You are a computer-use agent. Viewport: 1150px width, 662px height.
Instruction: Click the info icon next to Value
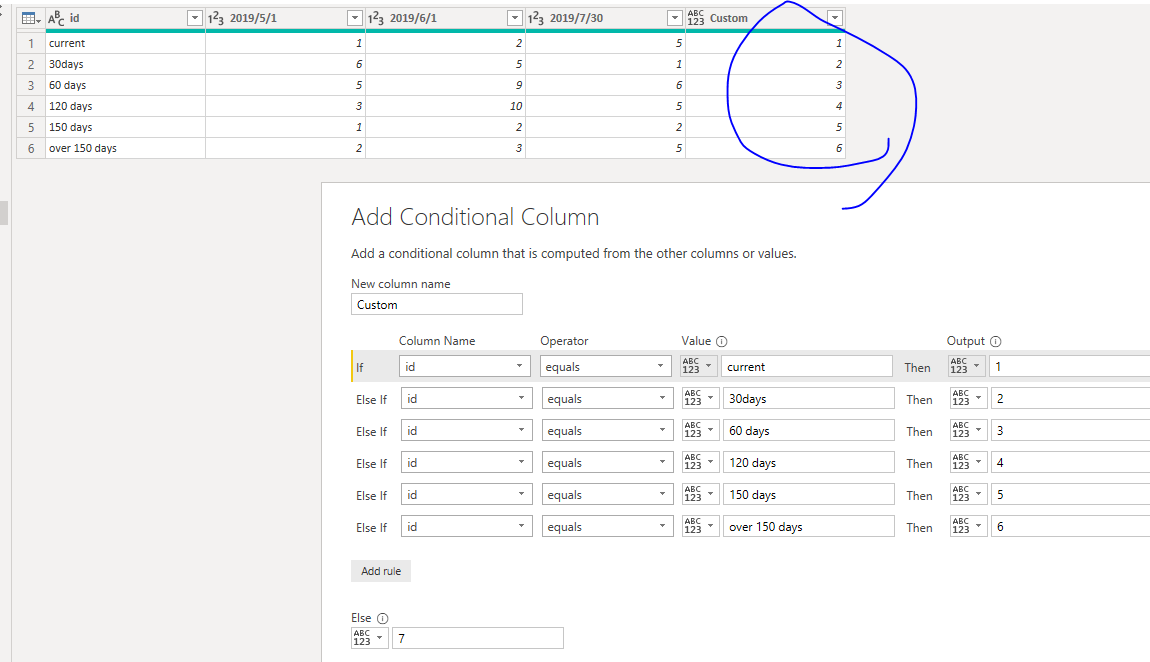(722, 341)
